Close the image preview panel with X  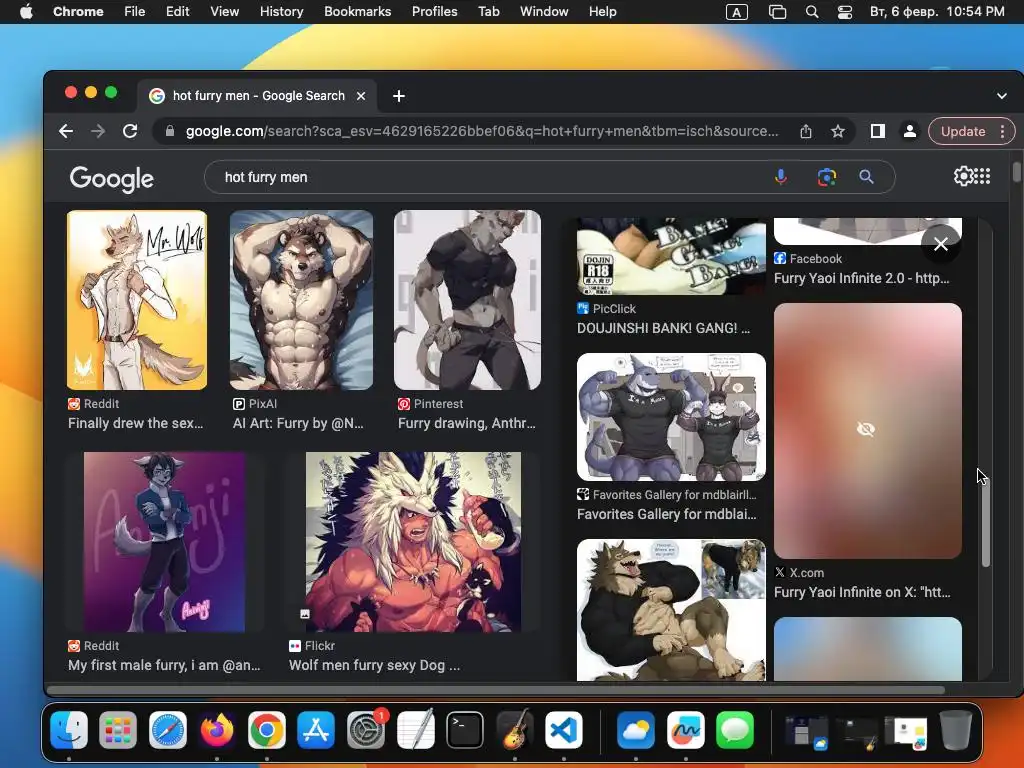pyautogui.click(x=940, y=244)
